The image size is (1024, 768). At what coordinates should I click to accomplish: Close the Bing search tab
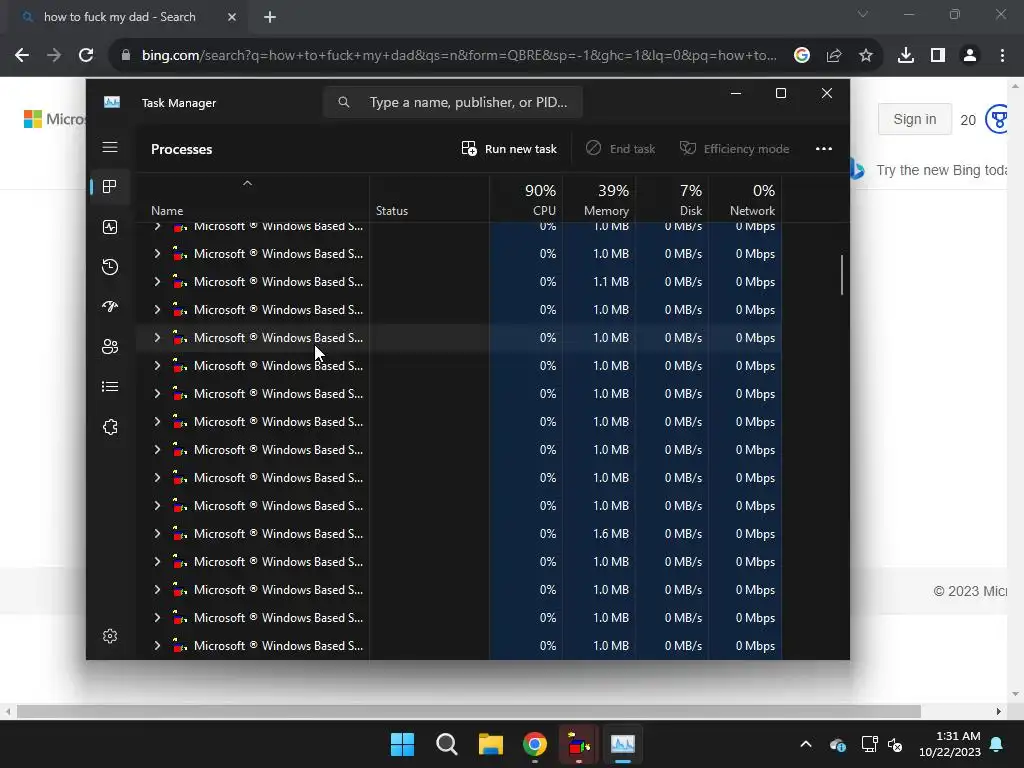click(x=232, y=17)
